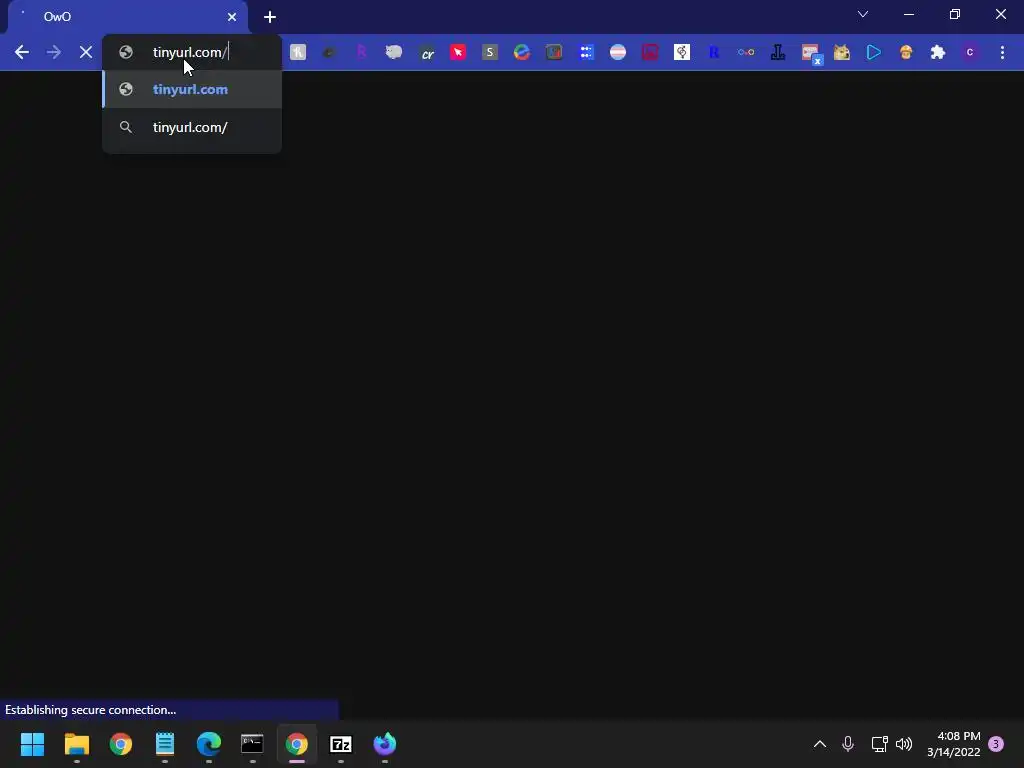Click the blue play triangle extension
This screenshot has height=768, width=1024.
click(x=874, y=52)
